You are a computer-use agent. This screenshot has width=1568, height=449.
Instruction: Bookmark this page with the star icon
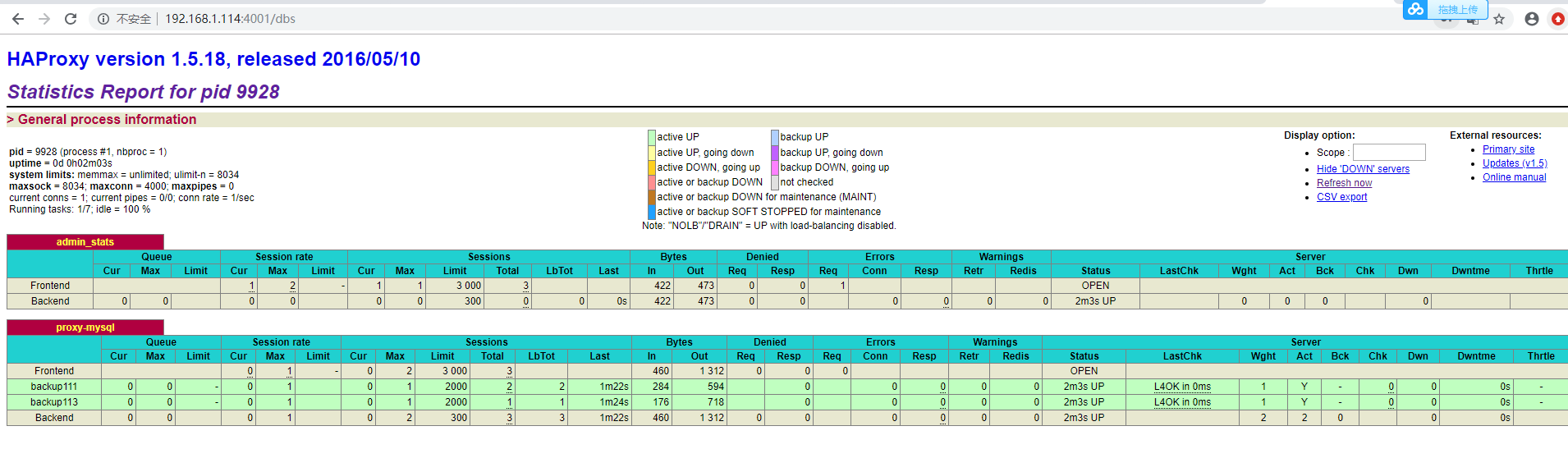[x=1499, y=19]
